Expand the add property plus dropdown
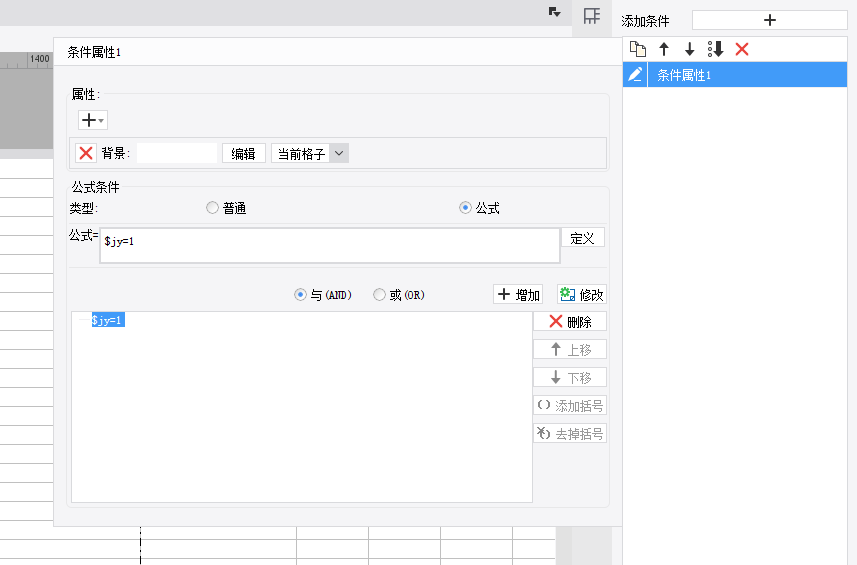This screenshot has height=565, width=857. tap(93, 120)
